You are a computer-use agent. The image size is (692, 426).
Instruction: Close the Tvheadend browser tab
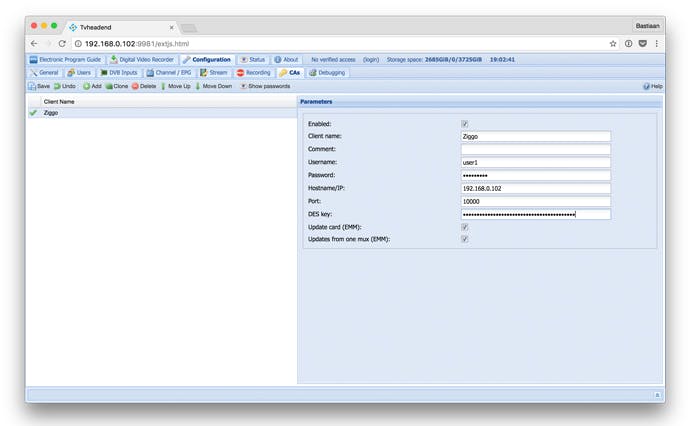(172, 27)
